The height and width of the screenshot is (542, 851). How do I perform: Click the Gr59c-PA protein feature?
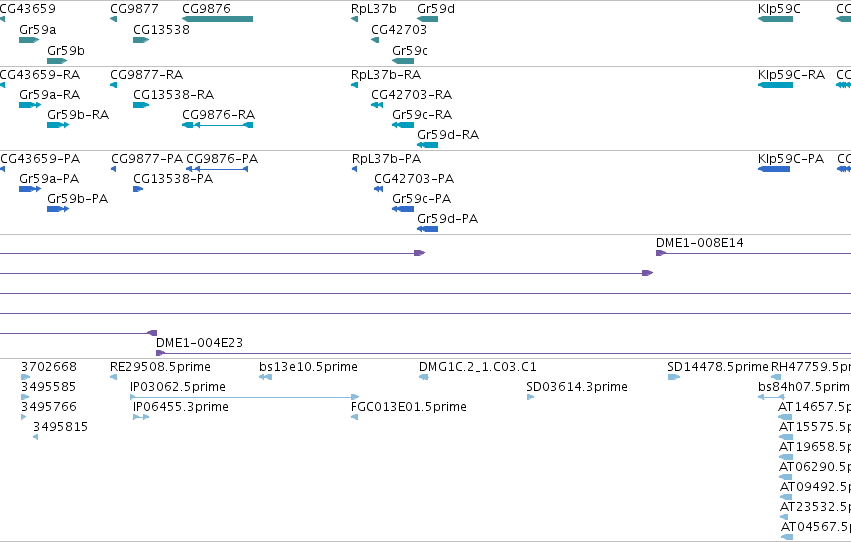tap(403, 209)
